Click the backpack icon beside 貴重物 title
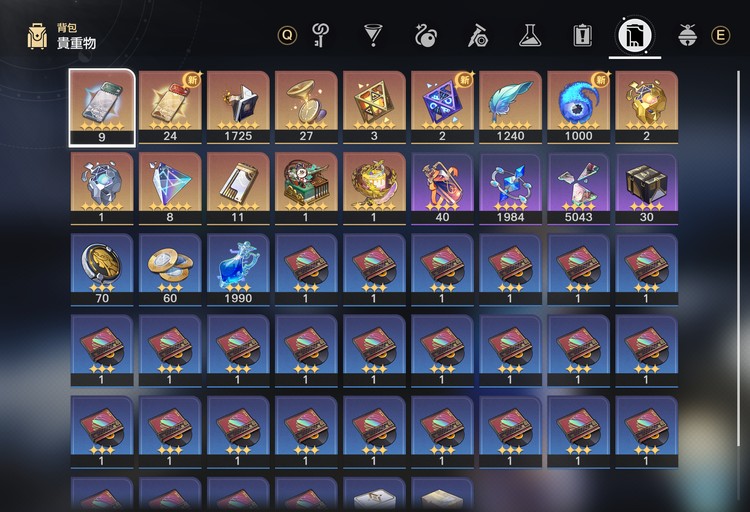 coord(37,36)
